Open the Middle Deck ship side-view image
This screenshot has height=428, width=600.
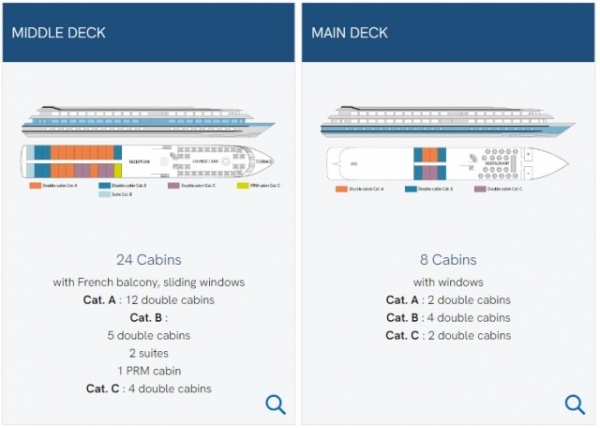(x=148, y=121)
